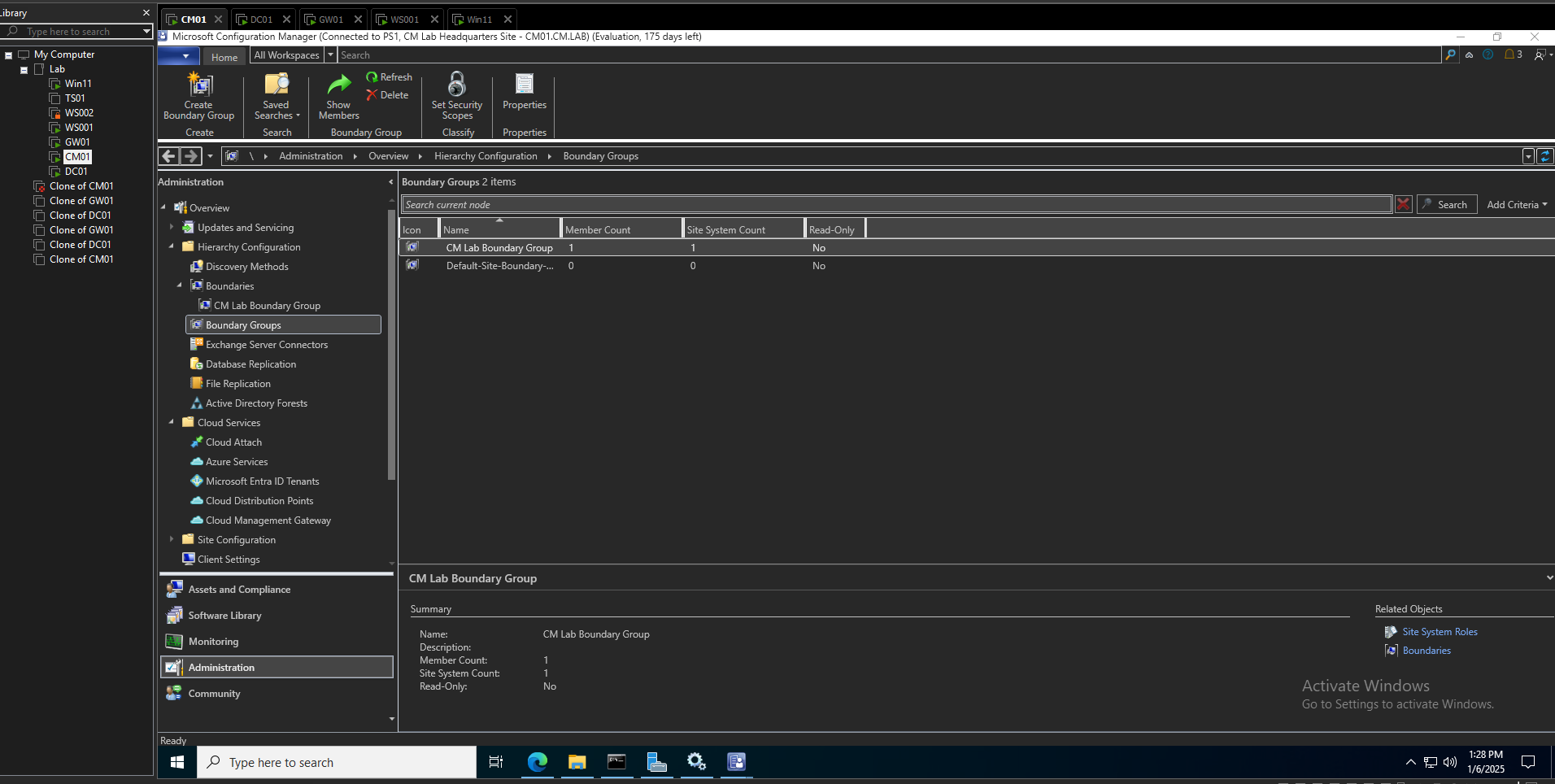Switch to the Win11 VM tab
The height and width of the screenshot is (784, 1555).
point(480,20)
